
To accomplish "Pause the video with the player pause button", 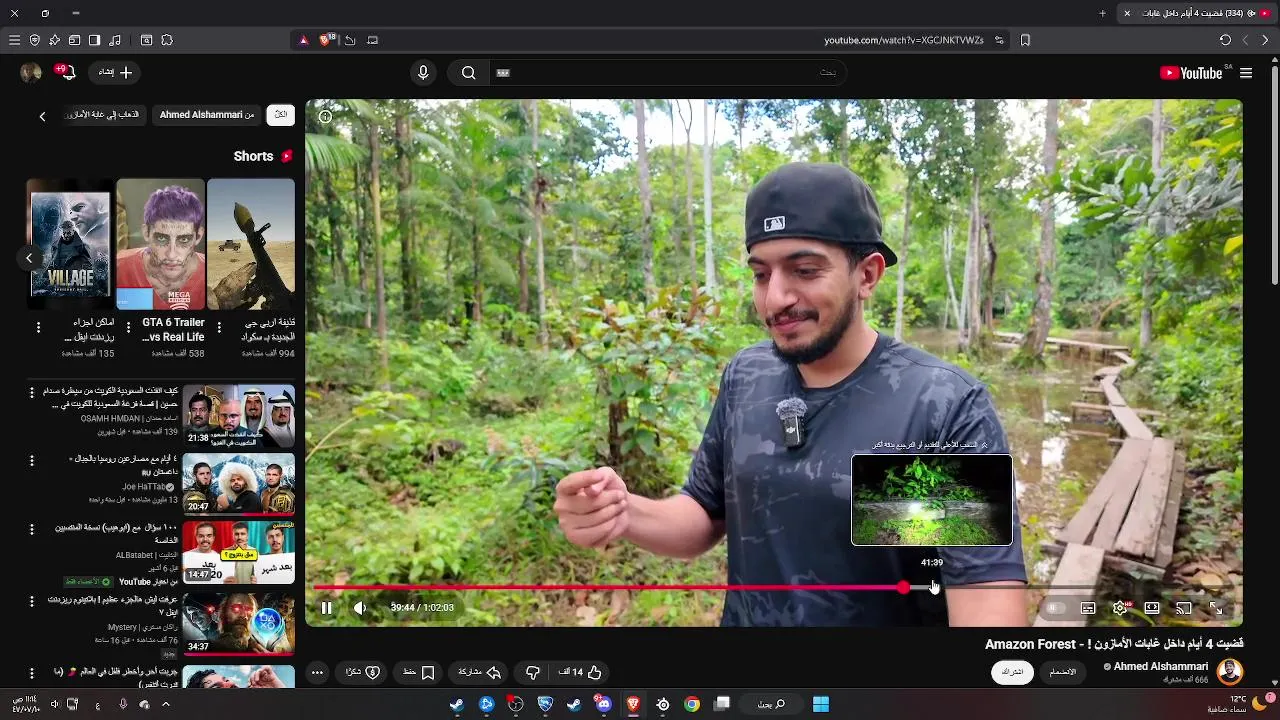I will point(326,608).
